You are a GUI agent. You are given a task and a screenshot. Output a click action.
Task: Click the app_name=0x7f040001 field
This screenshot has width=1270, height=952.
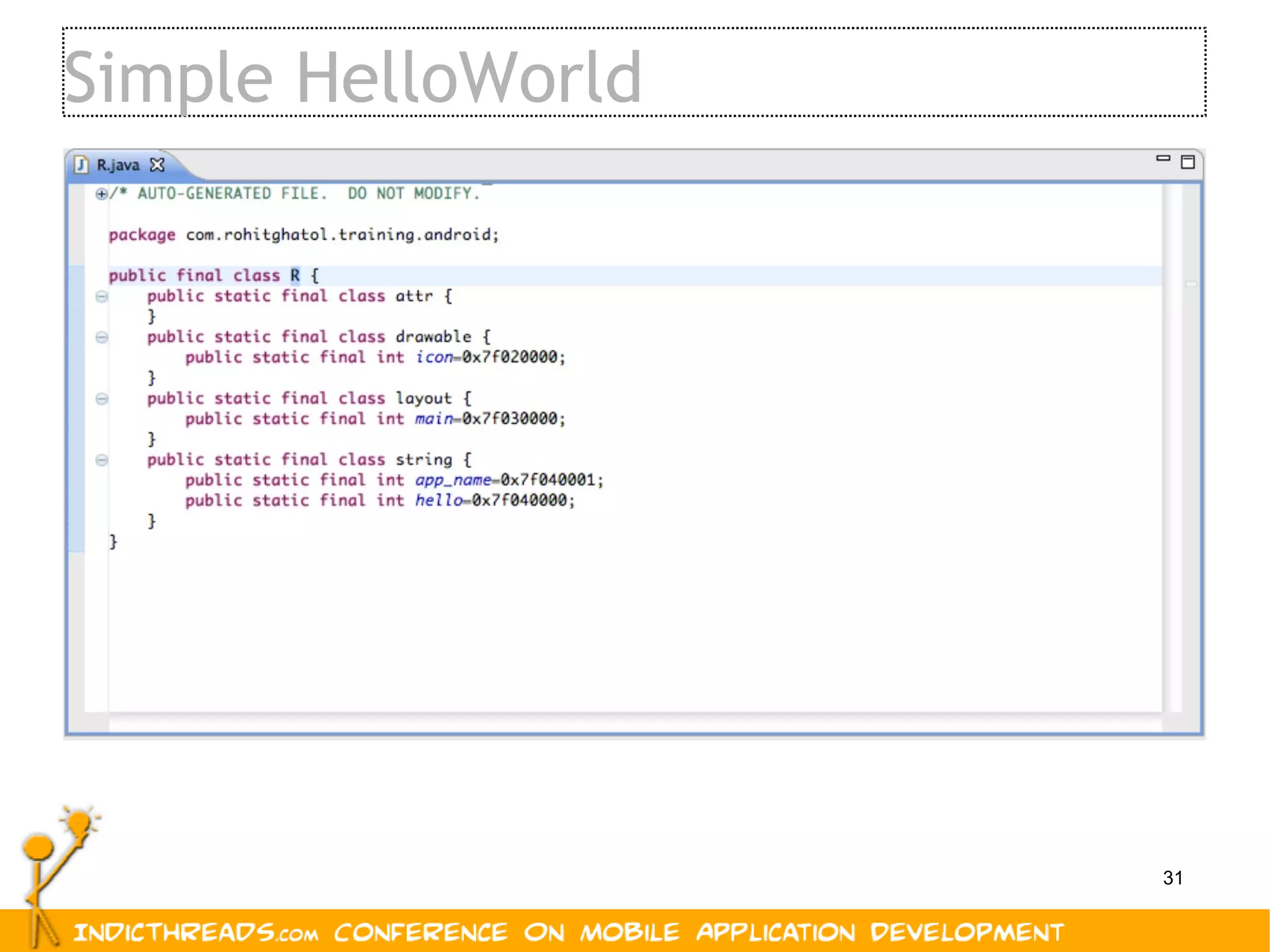click(509, 480)
